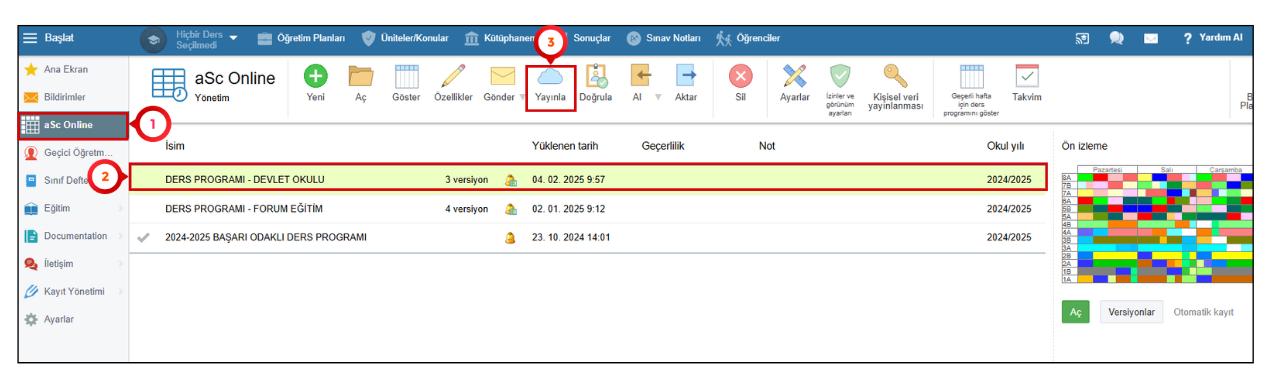Expand the Al dropdown arrow
Screen dimensions: 1270x386
(658, 97)
